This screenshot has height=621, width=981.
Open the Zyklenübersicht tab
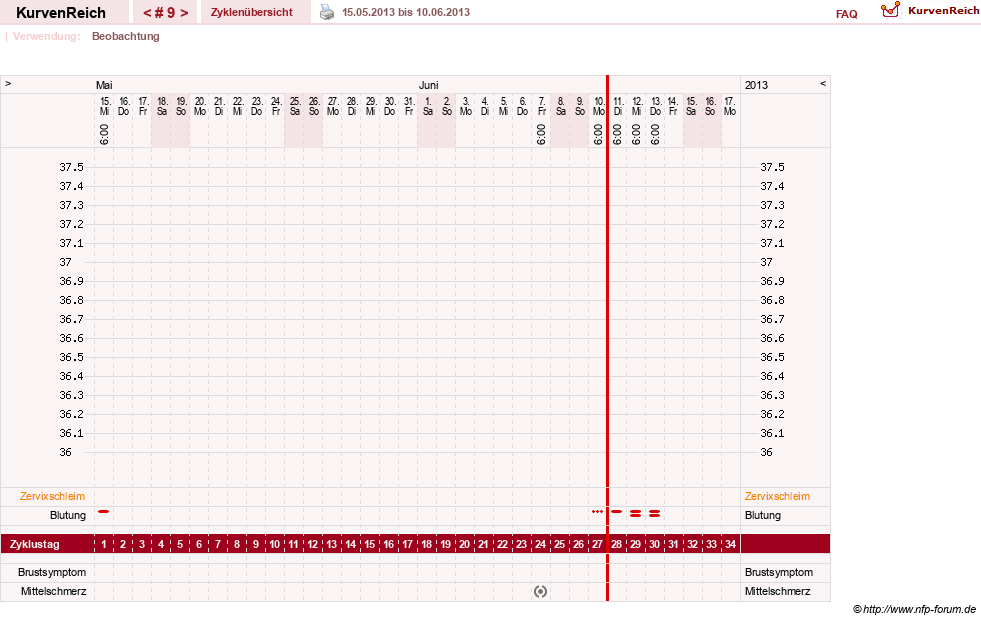pyautogui.click(x=252, y=12)
